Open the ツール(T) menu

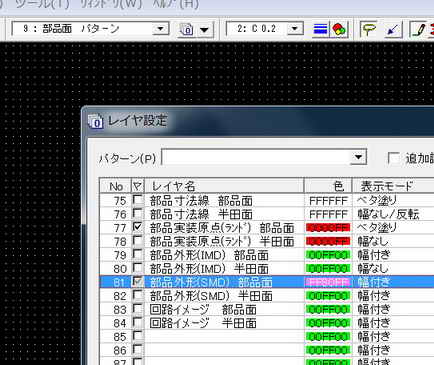[43, 4]
